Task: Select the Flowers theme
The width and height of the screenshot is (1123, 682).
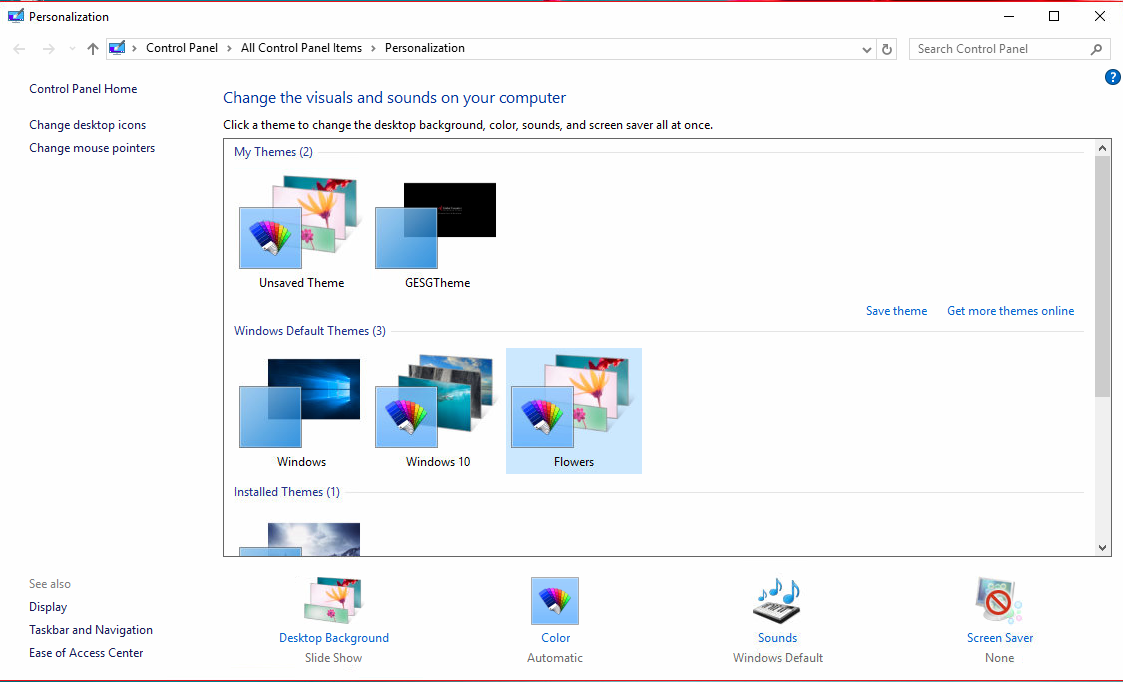Action: pos(574,411)
